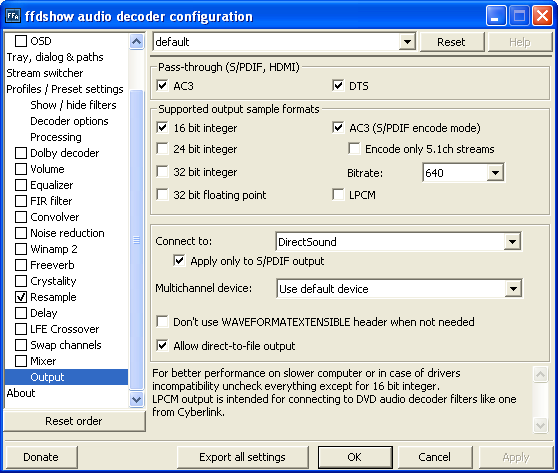558x473 pixels.
Task: Check Don't use WAVEFORMATEXTENSIBLE header option
Action: click(162, 321)
